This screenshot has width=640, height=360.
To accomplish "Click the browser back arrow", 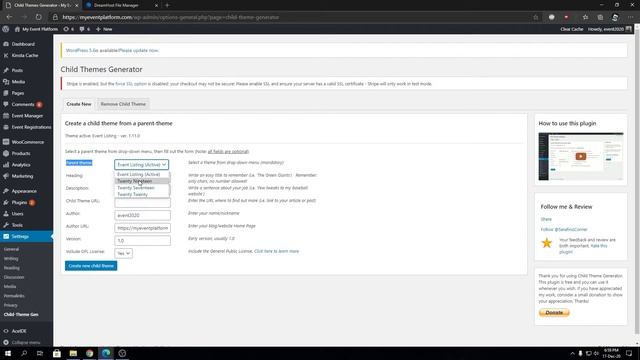I will click(x=9, y=17).
